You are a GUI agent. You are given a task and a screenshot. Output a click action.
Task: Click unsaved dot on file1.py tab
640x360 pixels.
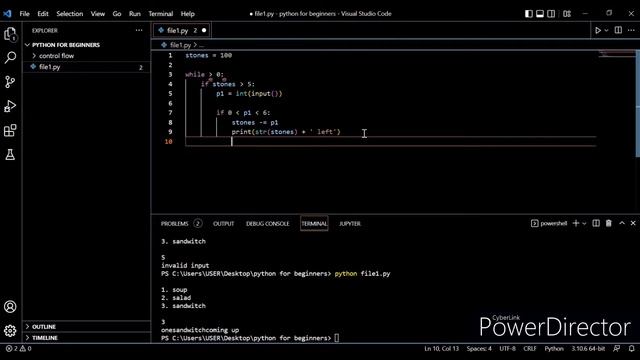coord(204,30)
